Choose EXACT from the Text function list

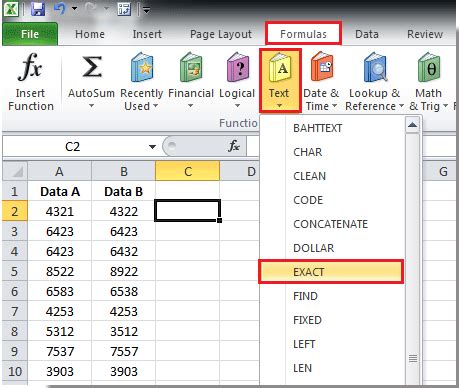(x=331, y=272)
